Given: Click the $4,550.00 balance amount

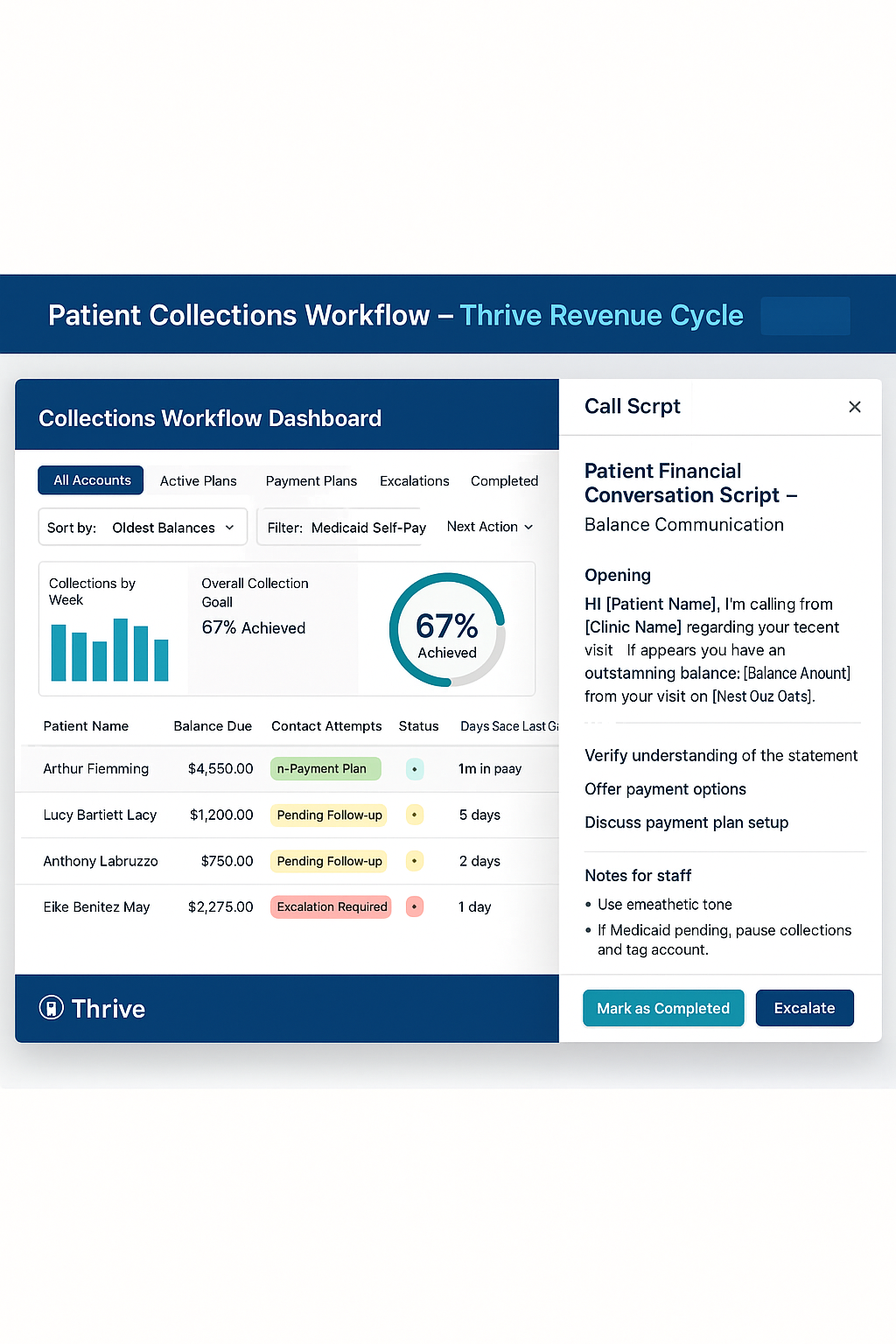Looking at the screenshot, I should click(x=220, y=769).
